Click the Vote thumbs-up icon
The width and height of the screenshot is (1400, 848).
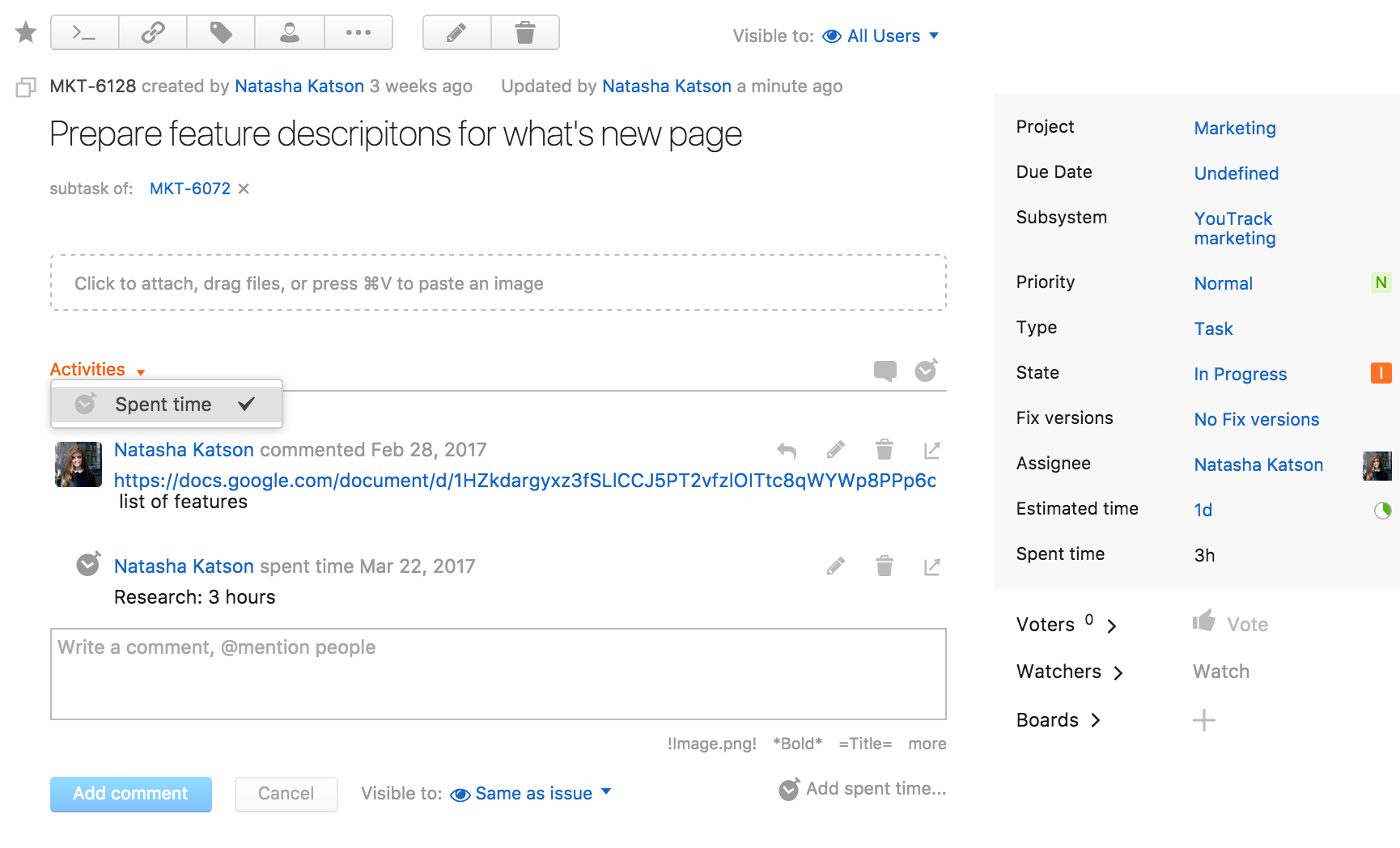click(1204, 621)
